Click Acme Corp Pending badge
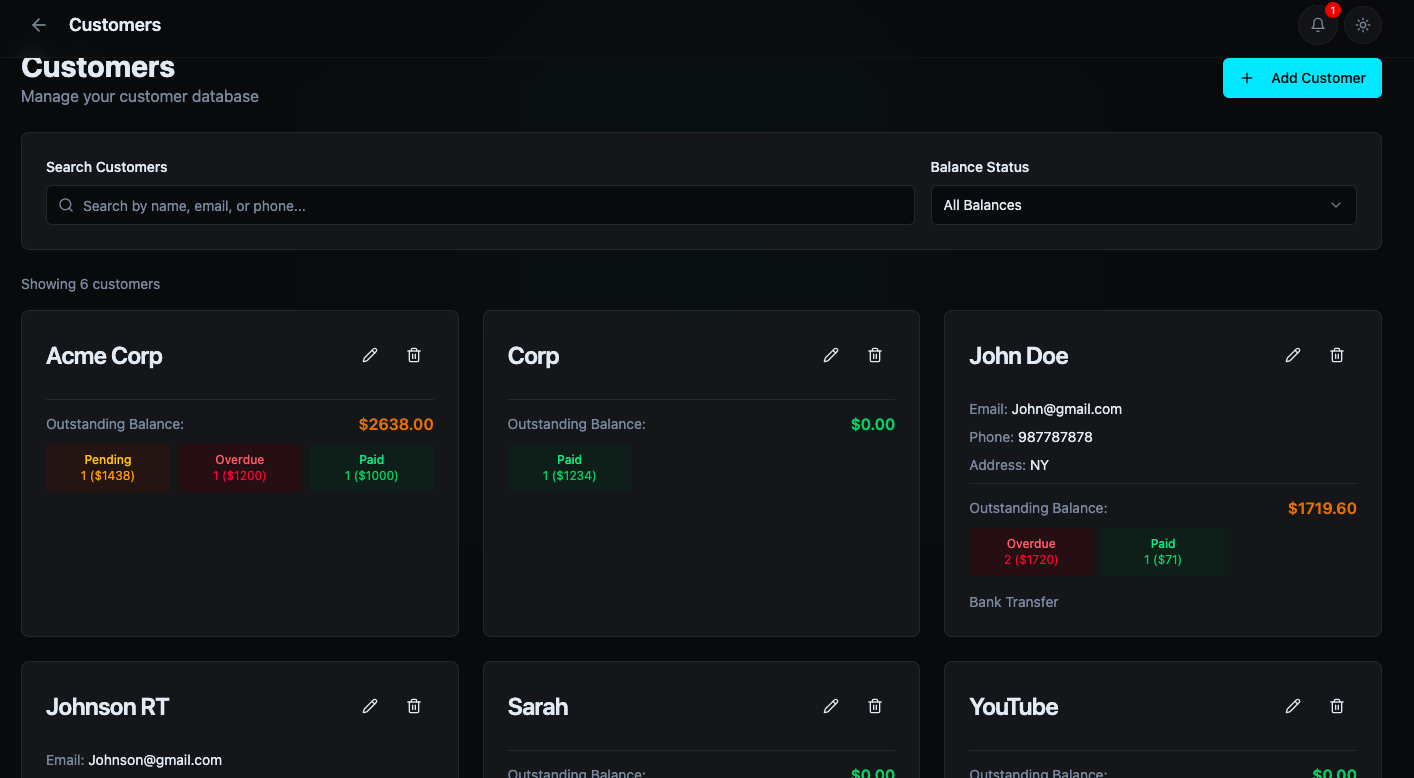This screenshot has width=1414, height=778. 108,468
